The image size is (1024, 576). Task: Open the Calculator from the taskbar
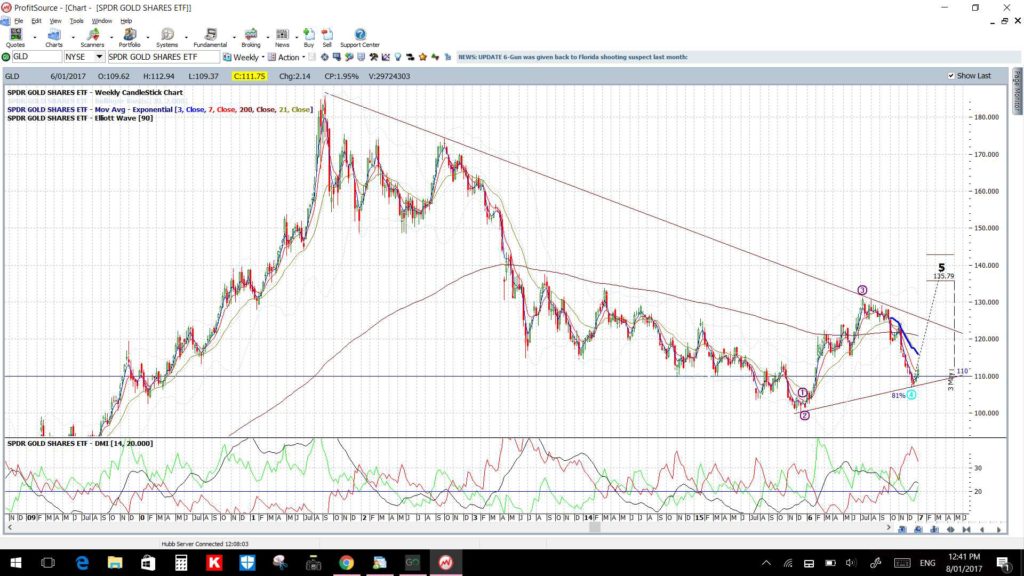pyautogui.click(x=181, y=562)
